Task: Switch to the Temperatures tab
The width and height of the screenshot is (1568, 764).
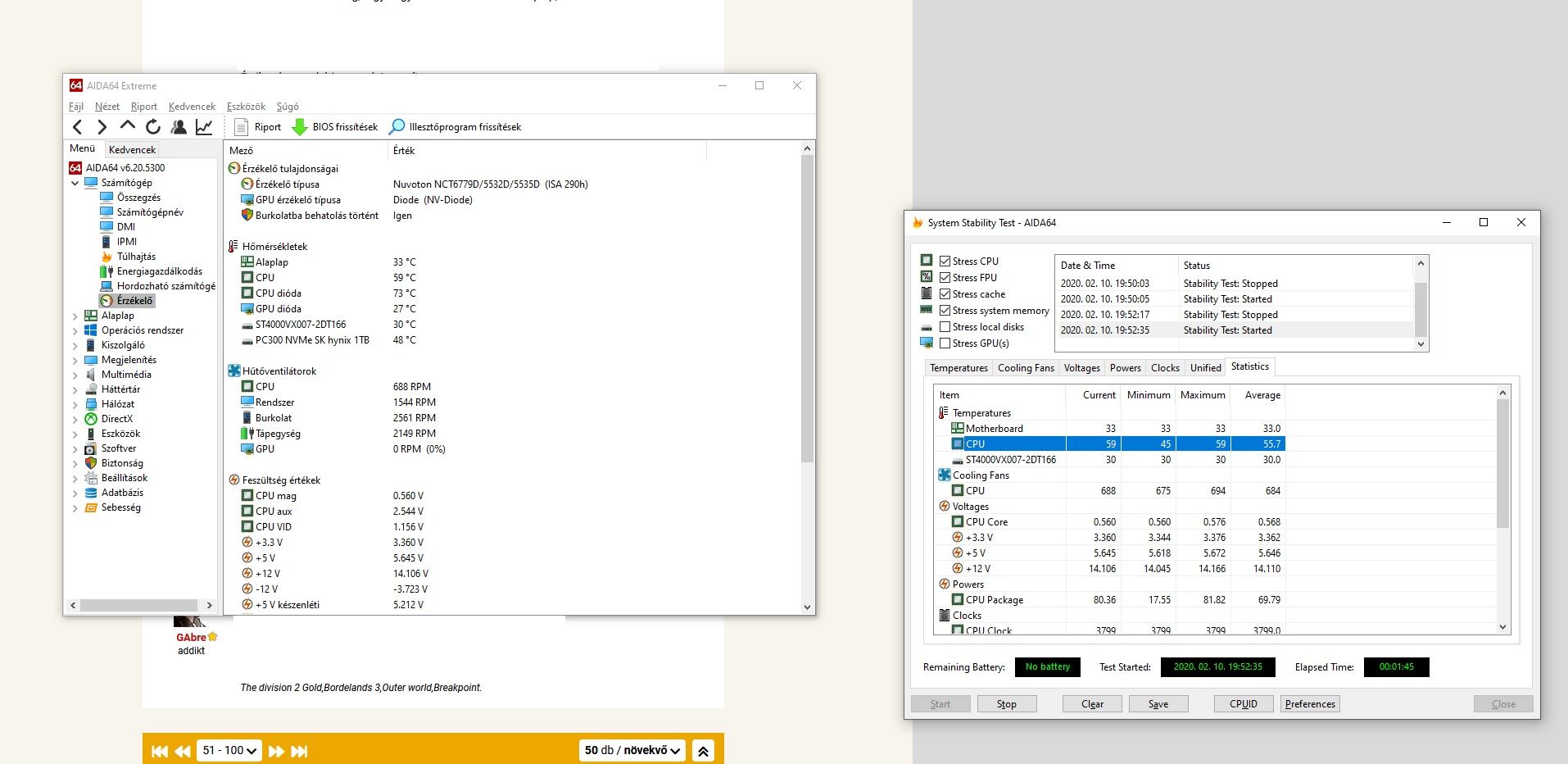Action: point(958,368)
